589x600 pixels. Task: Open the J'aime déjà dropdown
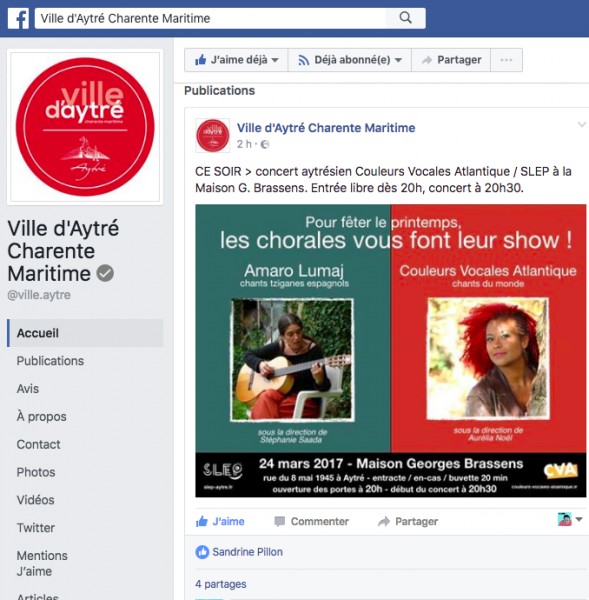(236, 60)
